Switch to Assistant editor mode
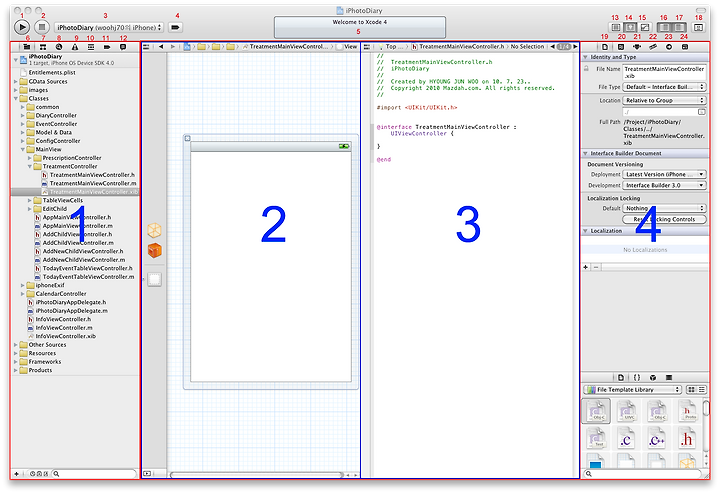 [x=630, y=28]
